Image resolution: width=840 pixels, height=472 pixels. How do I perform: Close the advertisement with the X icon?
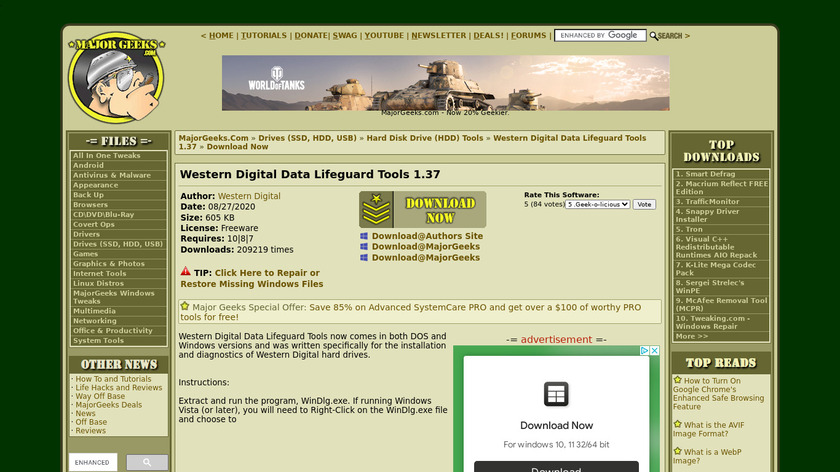[x=654, y=350]
